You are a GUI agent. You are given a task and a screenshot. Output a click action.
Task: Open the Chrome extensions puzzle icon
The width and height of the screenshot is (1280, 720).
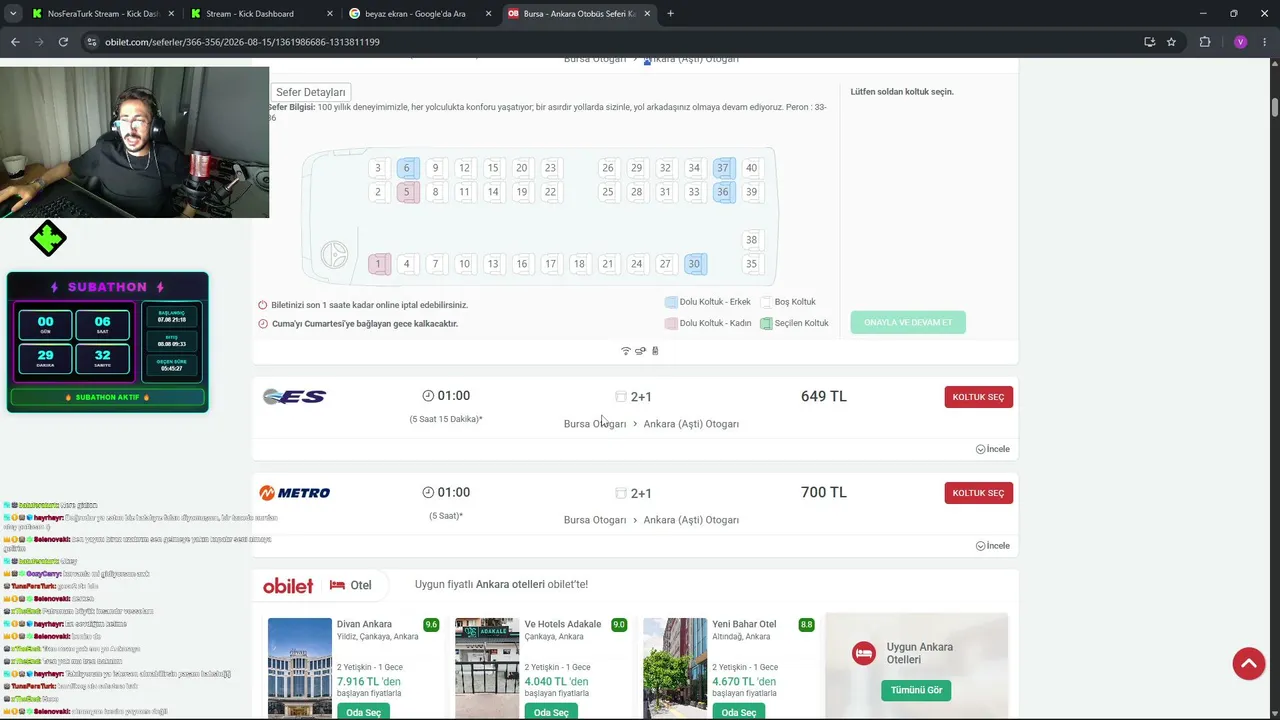1205,42
